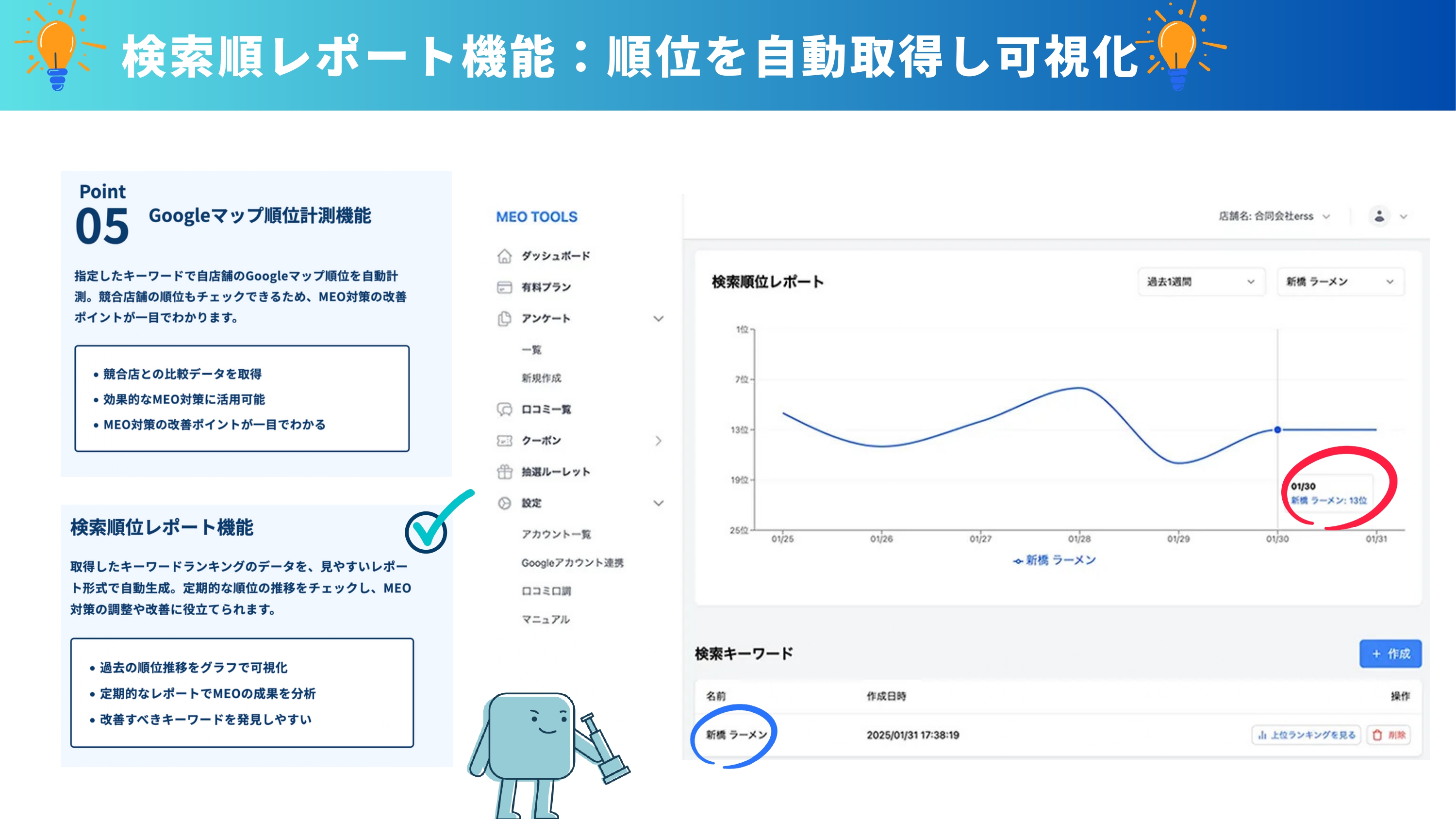Click the bar chart icon in 上位ランキングを見る
The height and width of the screenshot is (819, 1456).
tap(1262, 735)
